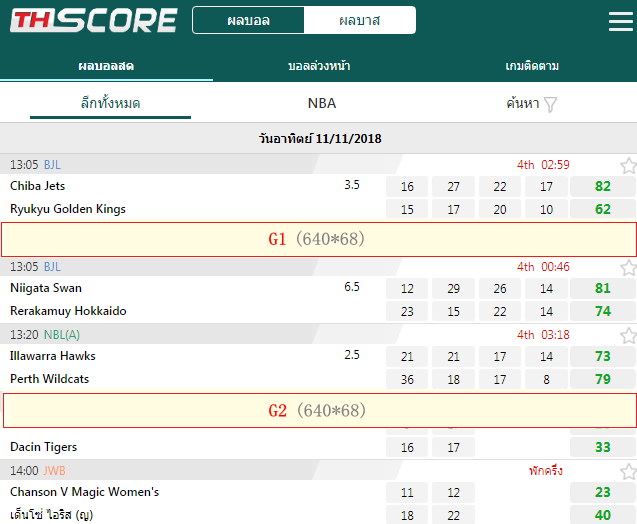
Task: Click Illawarra Hawks total score 73
Action: pos(602,356)
